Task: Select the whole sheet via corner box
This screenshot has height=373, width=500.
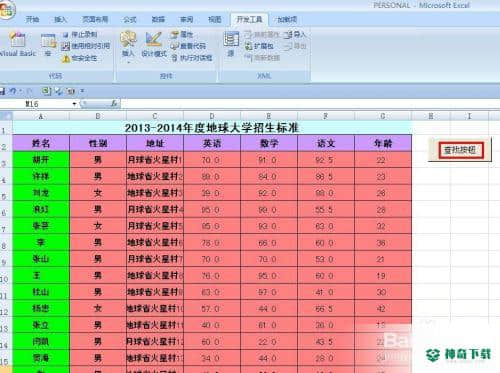Action: (x=6, y=116)
